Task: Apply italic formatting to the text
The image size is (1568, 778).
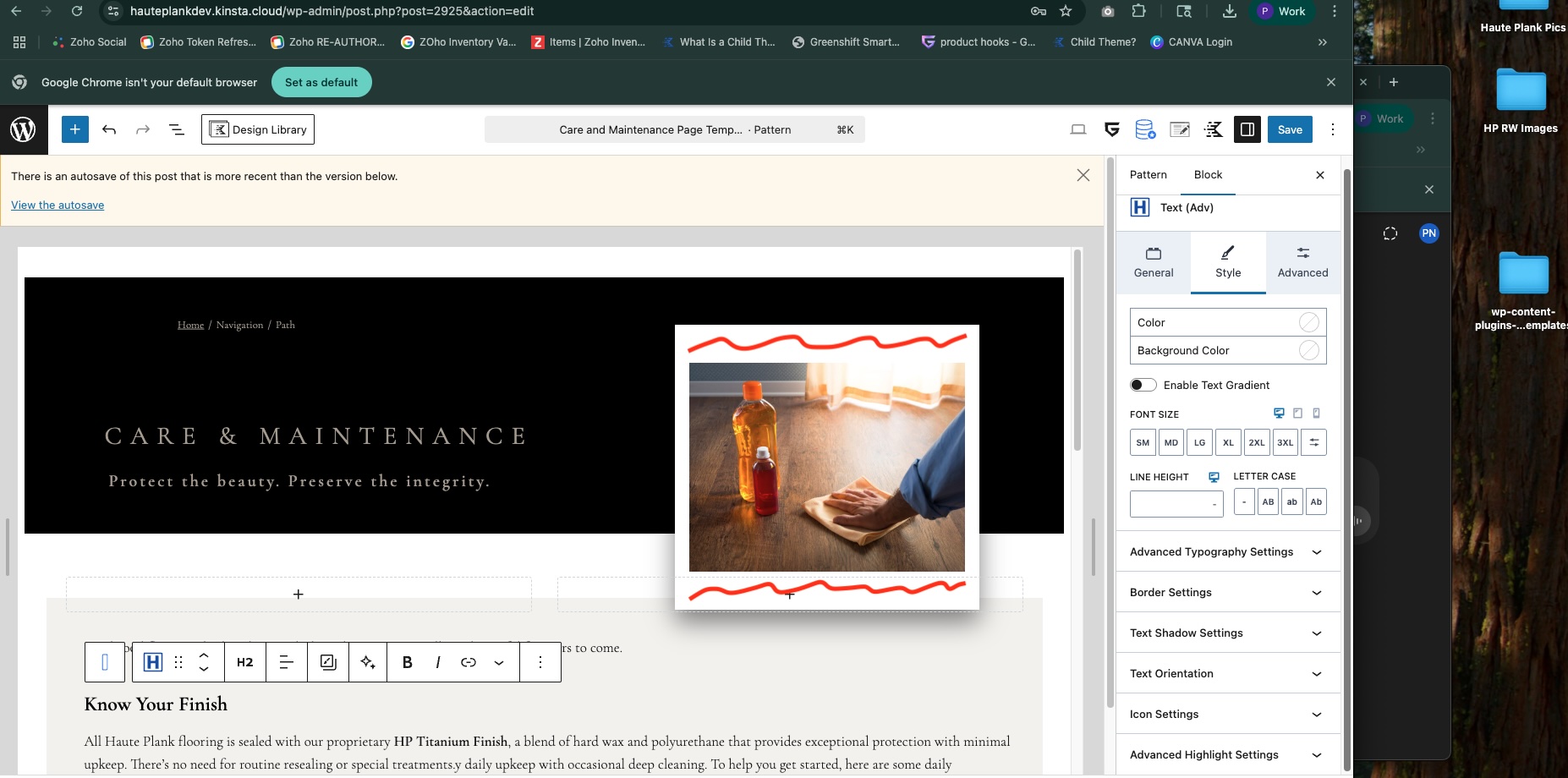Action: click(438, 662)
